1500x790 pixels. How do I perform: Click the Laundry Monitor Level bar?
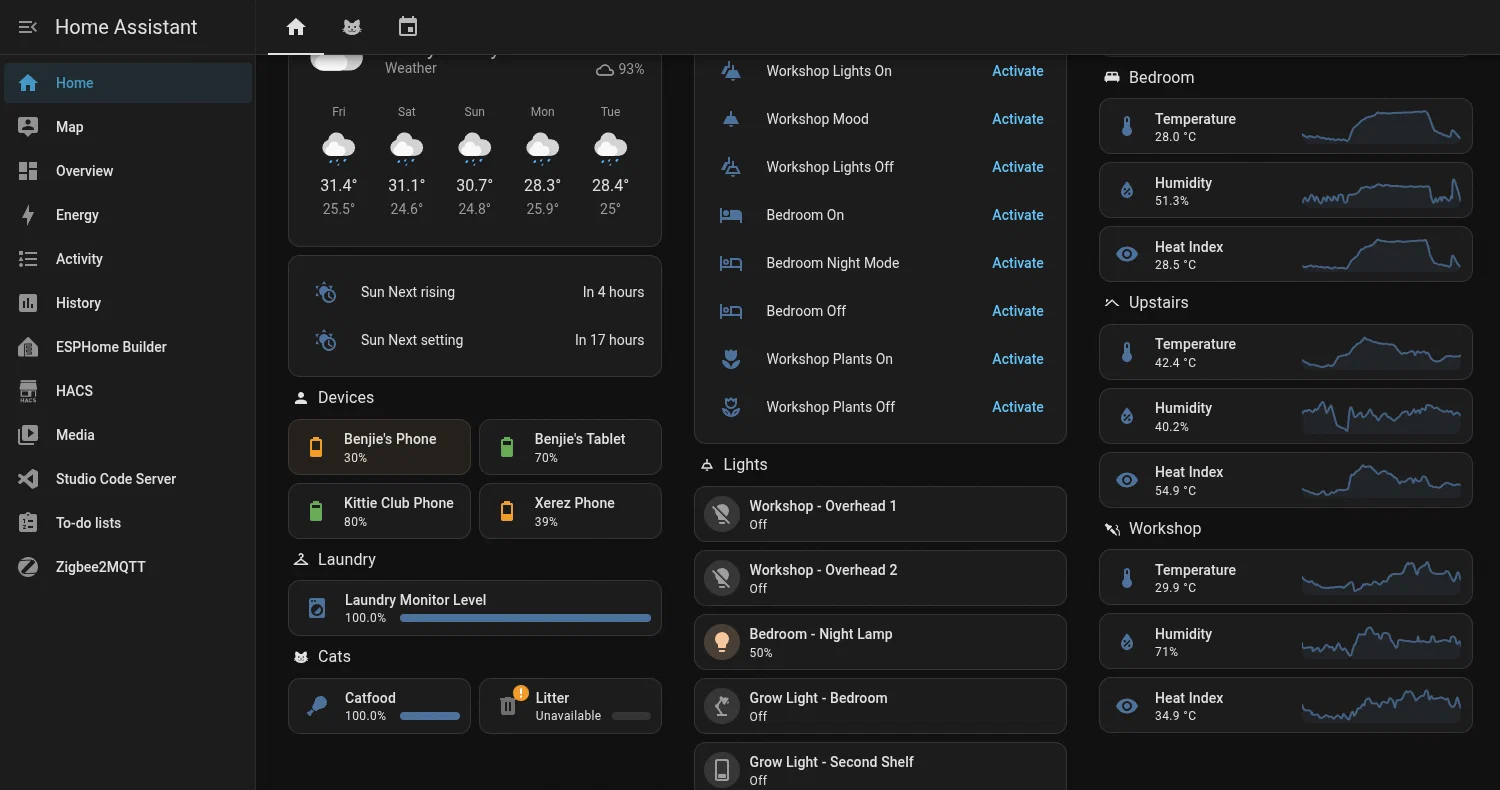tap(525, 618)
